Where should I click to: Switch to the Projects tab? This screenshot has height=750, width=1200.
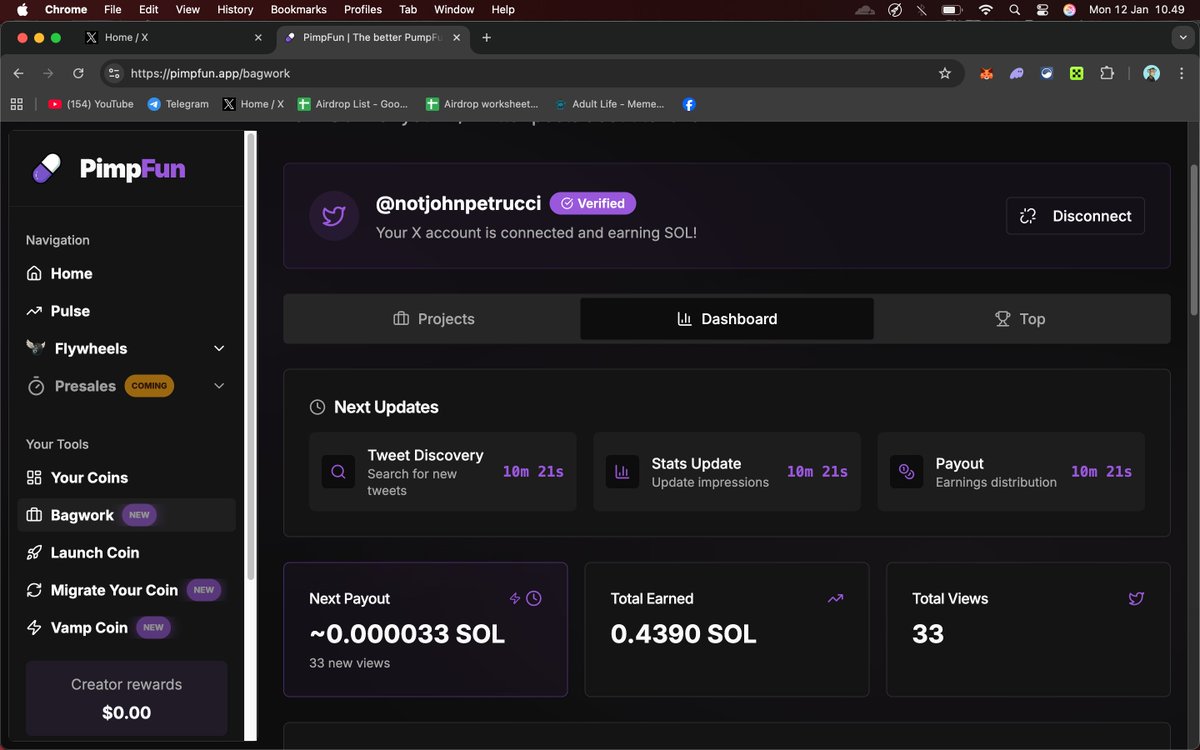pos(432,319)
